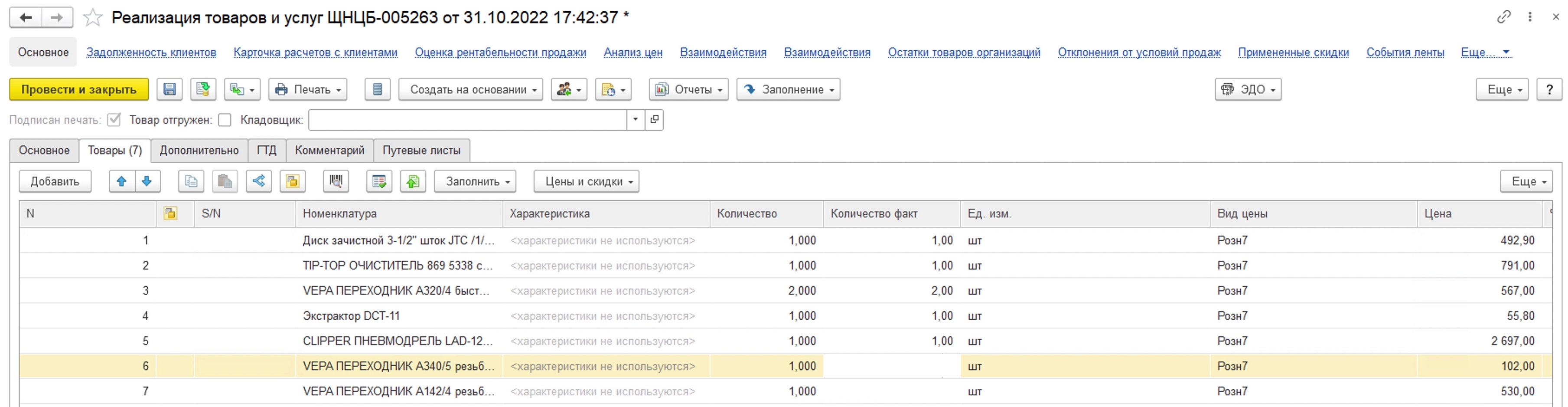
Task: Open the Кладовщик field dropdown arrow
Action: pyautogui.click(x=636, y=120)
